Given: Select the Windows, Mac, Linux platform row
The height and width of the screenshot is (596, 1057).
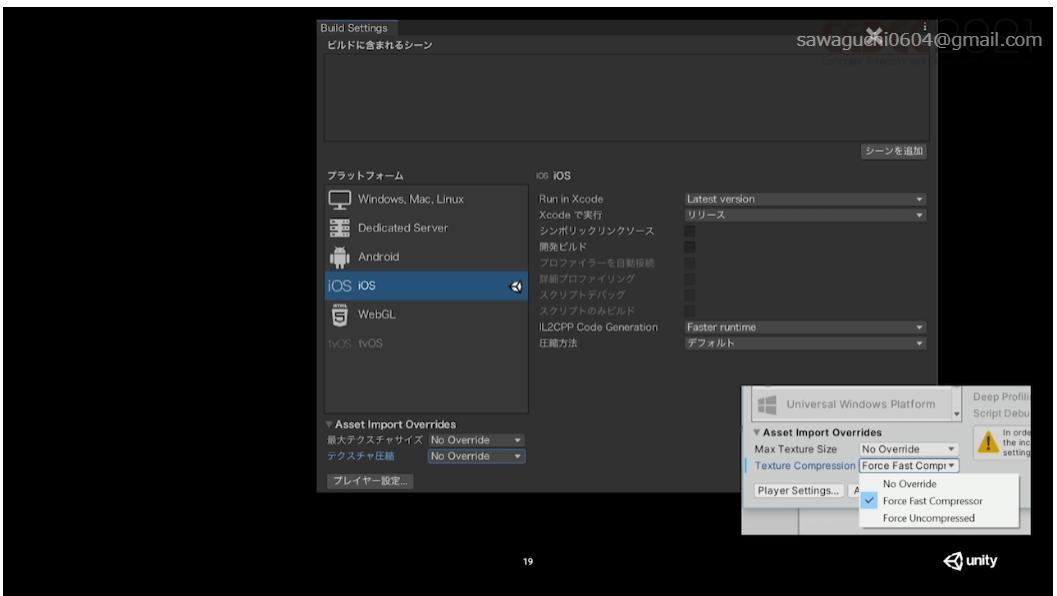Looking at the screenshot, I should (x=426, y=200).
